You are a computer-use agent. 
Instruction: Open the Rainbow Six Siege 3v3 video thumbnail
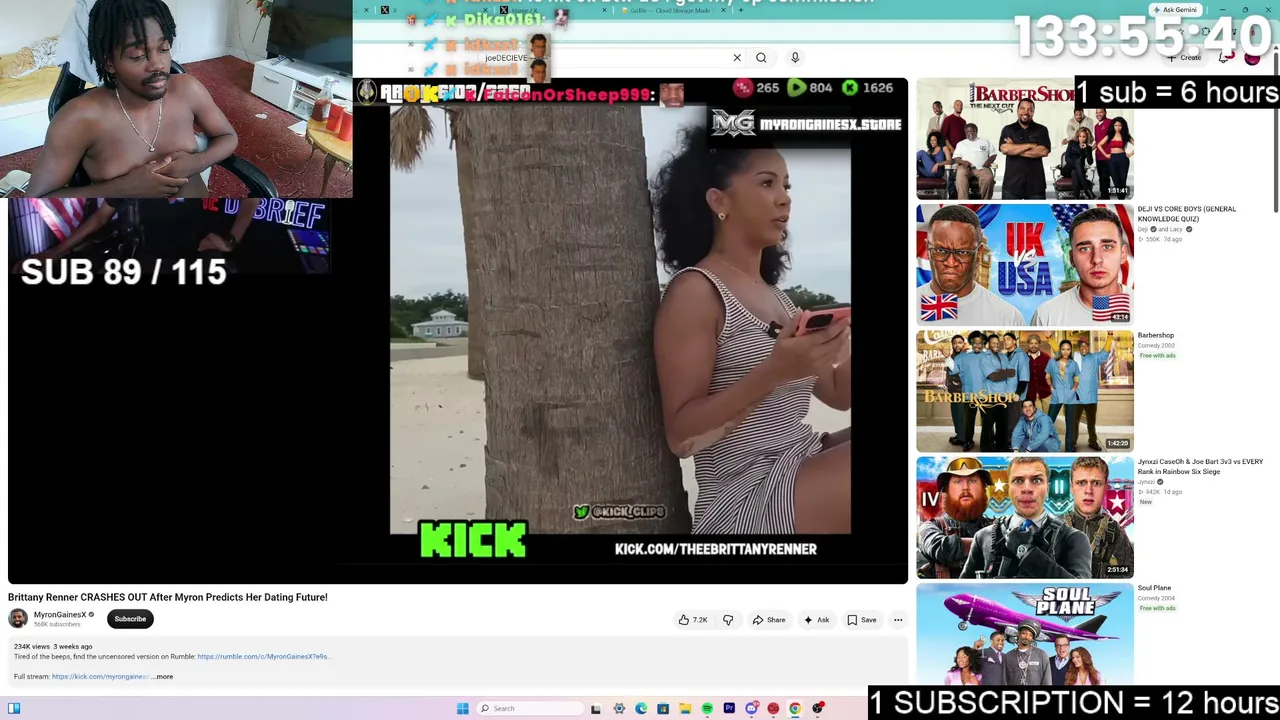(1025, 517)
